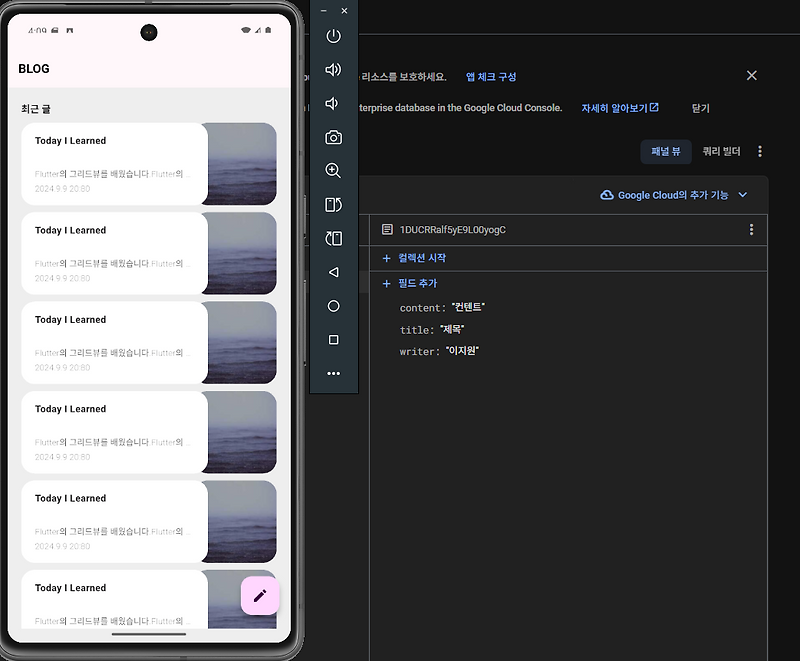
Task: Click the Volume Up icon
Action: coord(333,70)
